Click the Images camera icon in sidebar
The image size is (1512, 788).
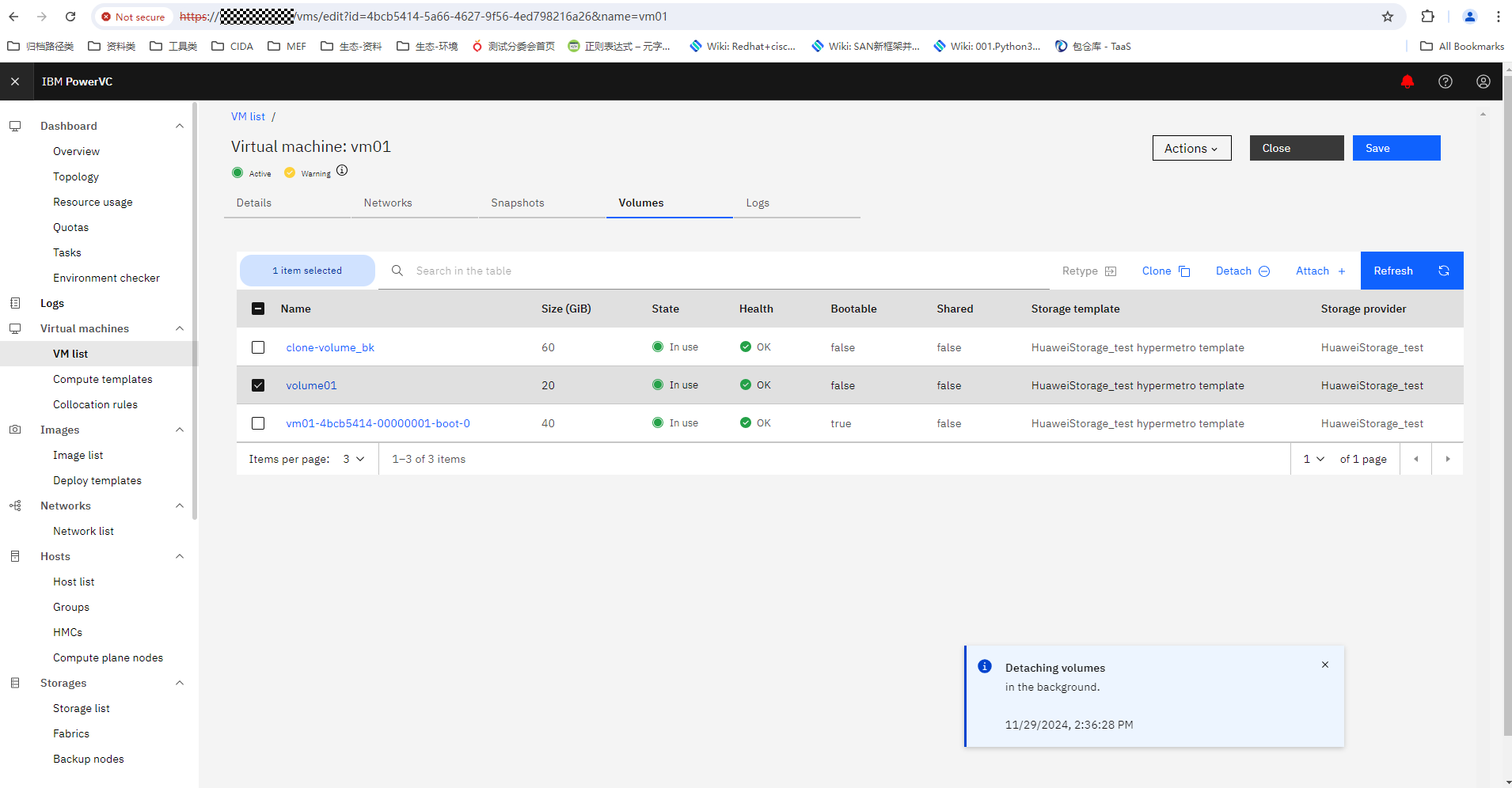pos(15,430)
